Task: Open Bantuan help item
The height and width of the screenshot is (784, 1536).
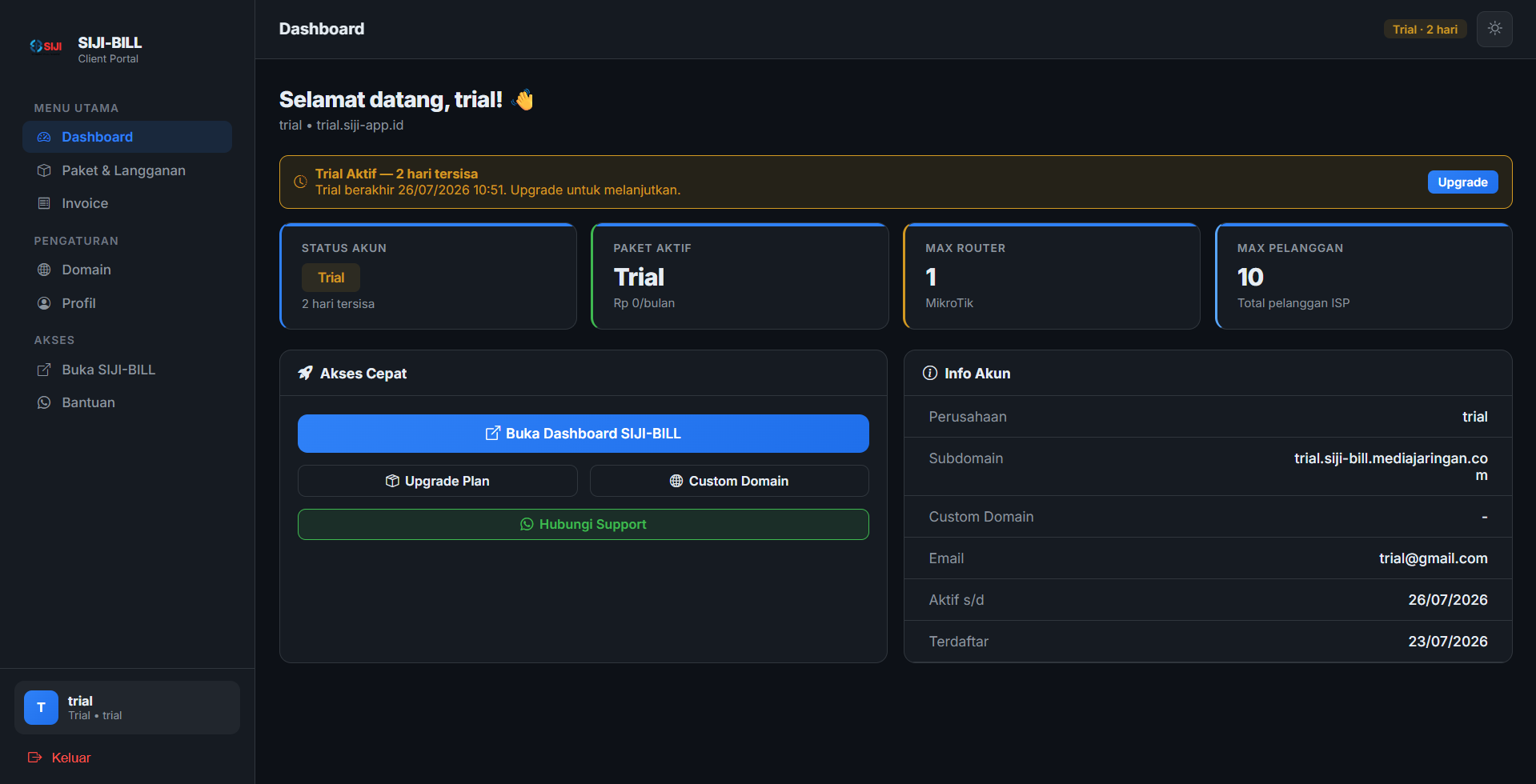Action: point(127,402)
